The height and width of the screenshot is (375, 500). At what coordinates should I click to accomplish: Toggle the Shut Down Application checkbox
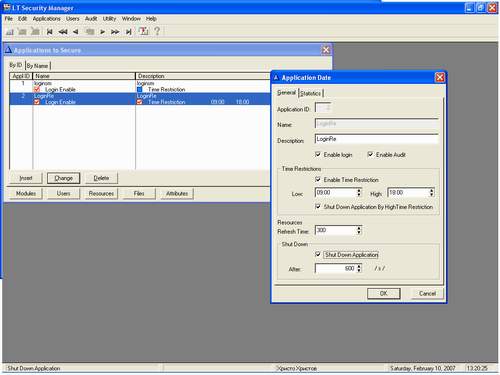(x=318, y=254)
